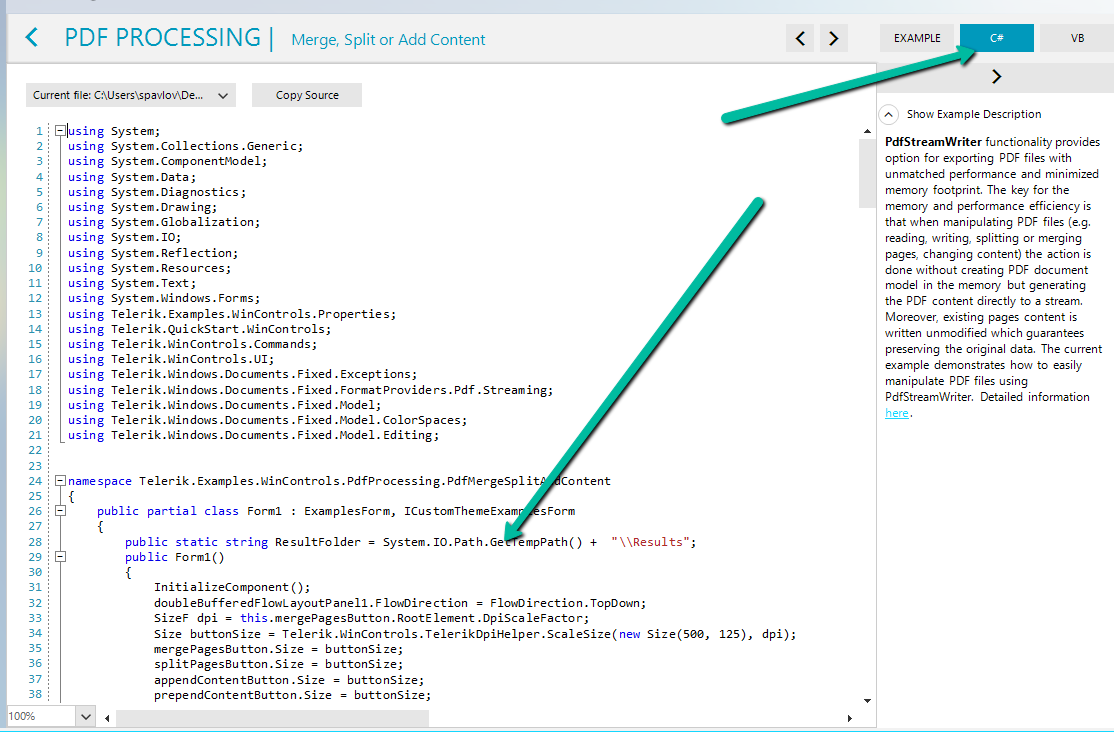Viewport: 1114px width, 732px height.
Task: Click the 'using System.Text;' line
Action: tap(131, 283)
